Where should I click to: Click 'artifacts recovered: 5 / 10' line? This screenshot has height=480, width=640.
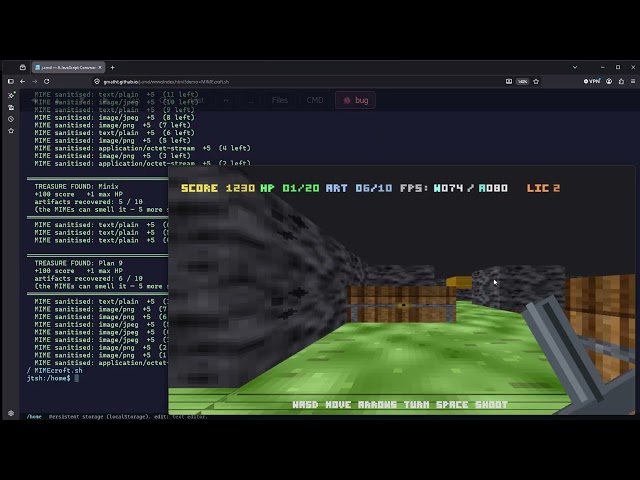click(x=89, y=202)
